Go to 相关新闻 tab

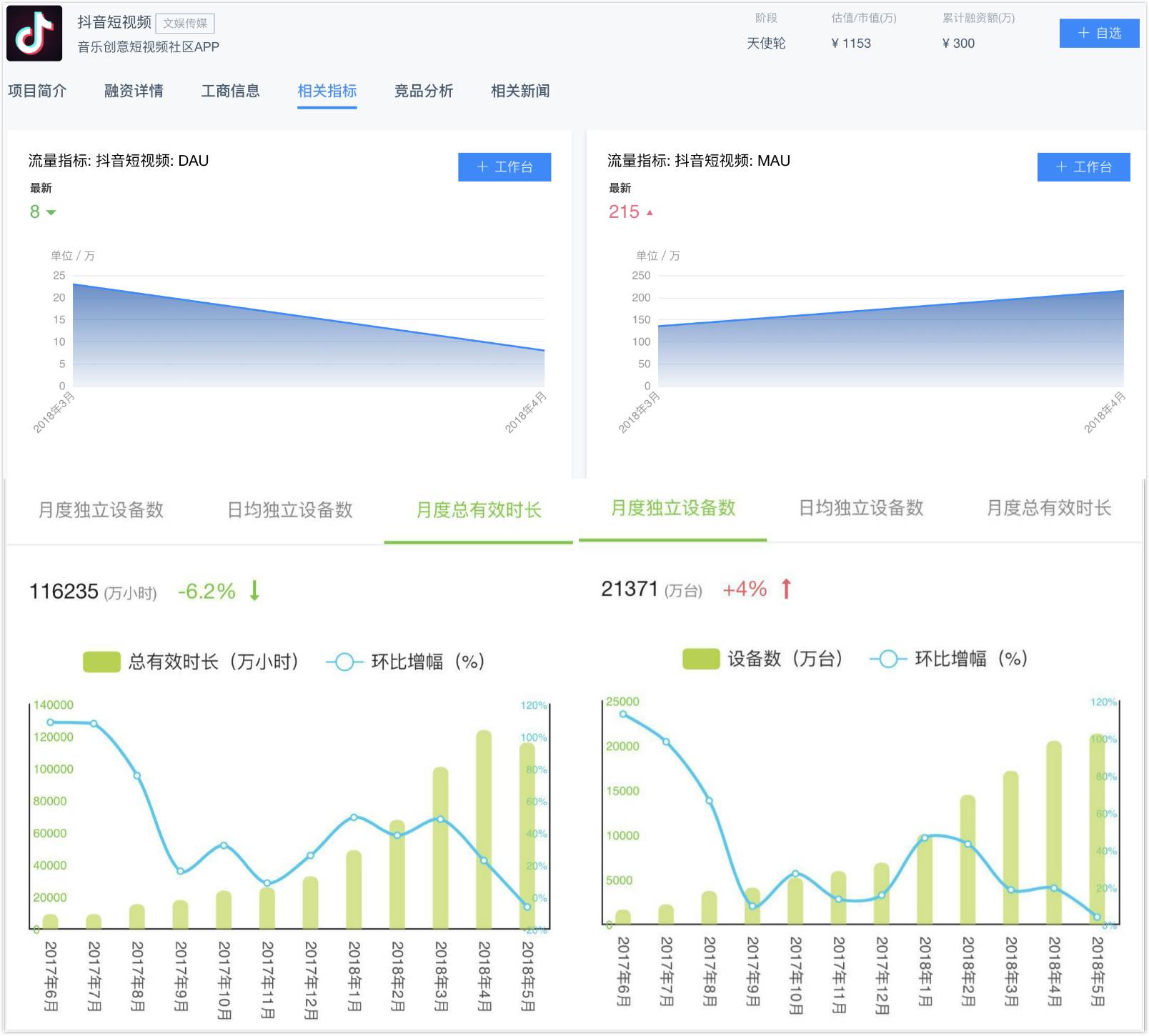click(x=520, y=91)
